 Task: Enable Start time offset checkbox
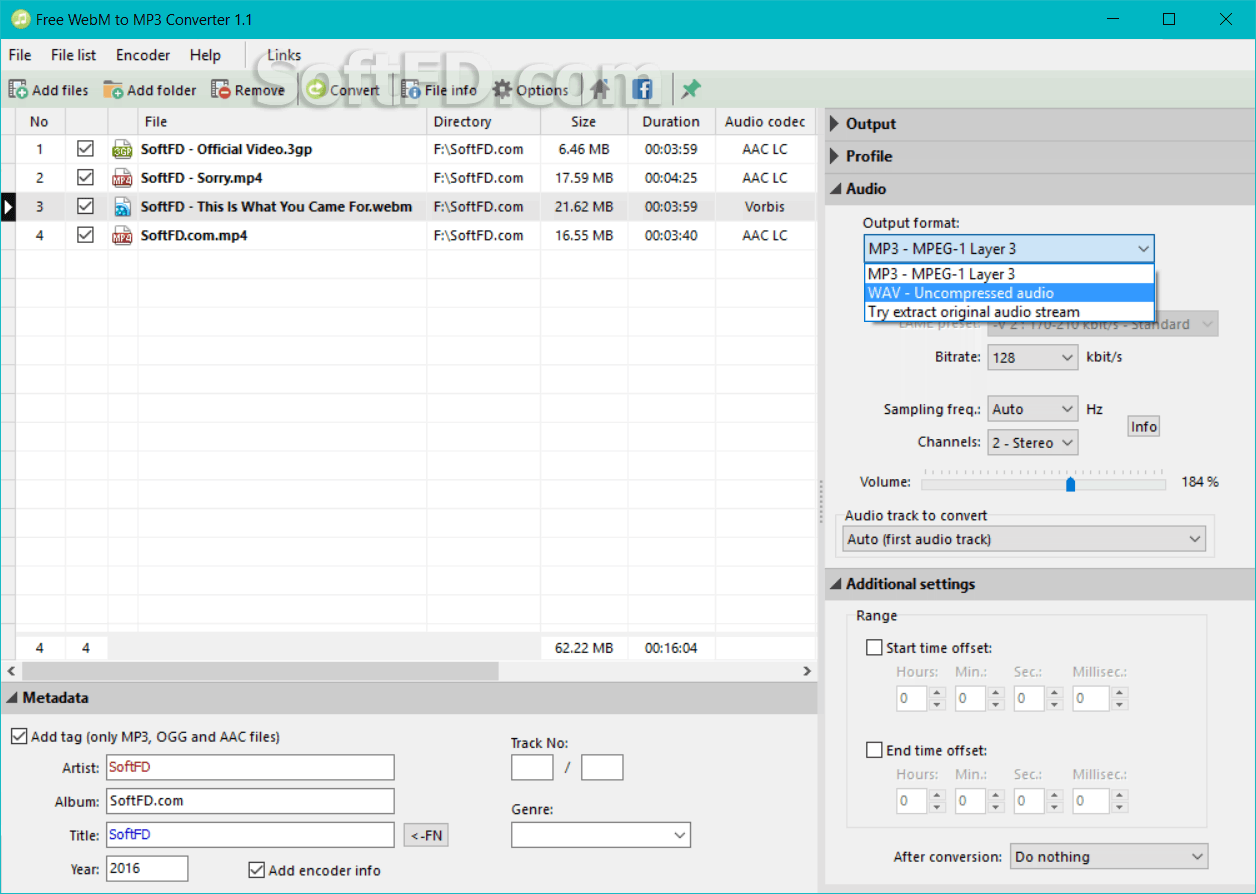tap(874, 648)
